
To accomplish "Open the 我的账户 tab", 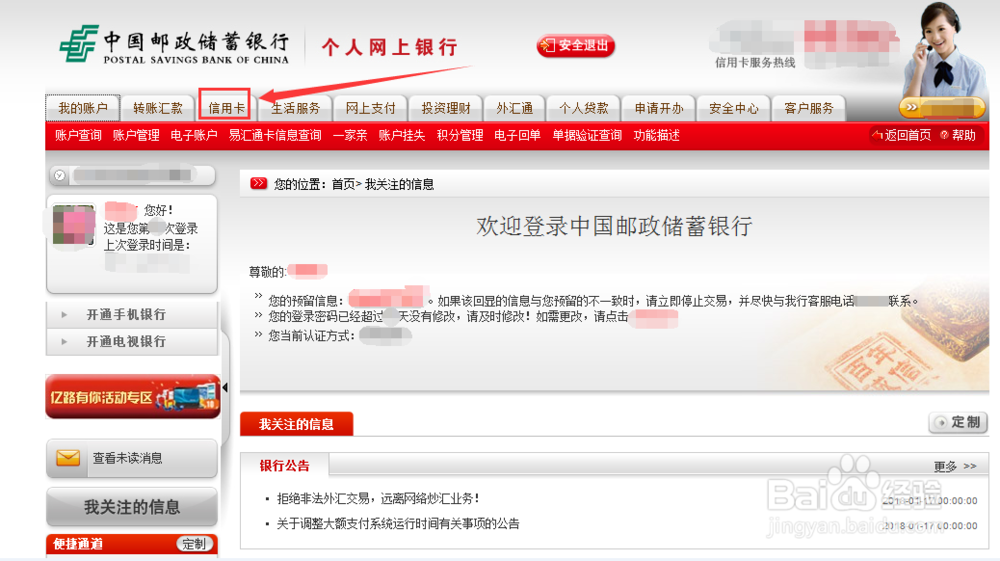I will [82, 108].
